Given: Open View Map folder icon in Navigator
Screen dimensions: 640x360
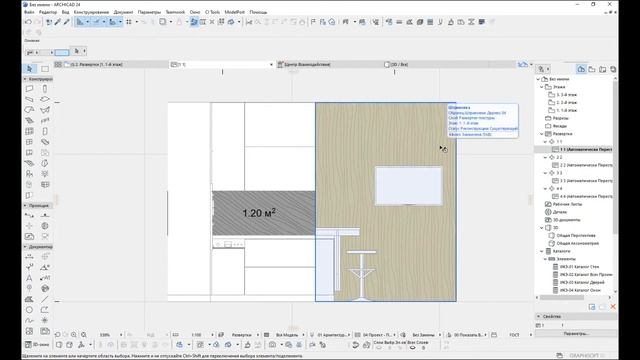Looking at the screenshot, I should point(592,69).
